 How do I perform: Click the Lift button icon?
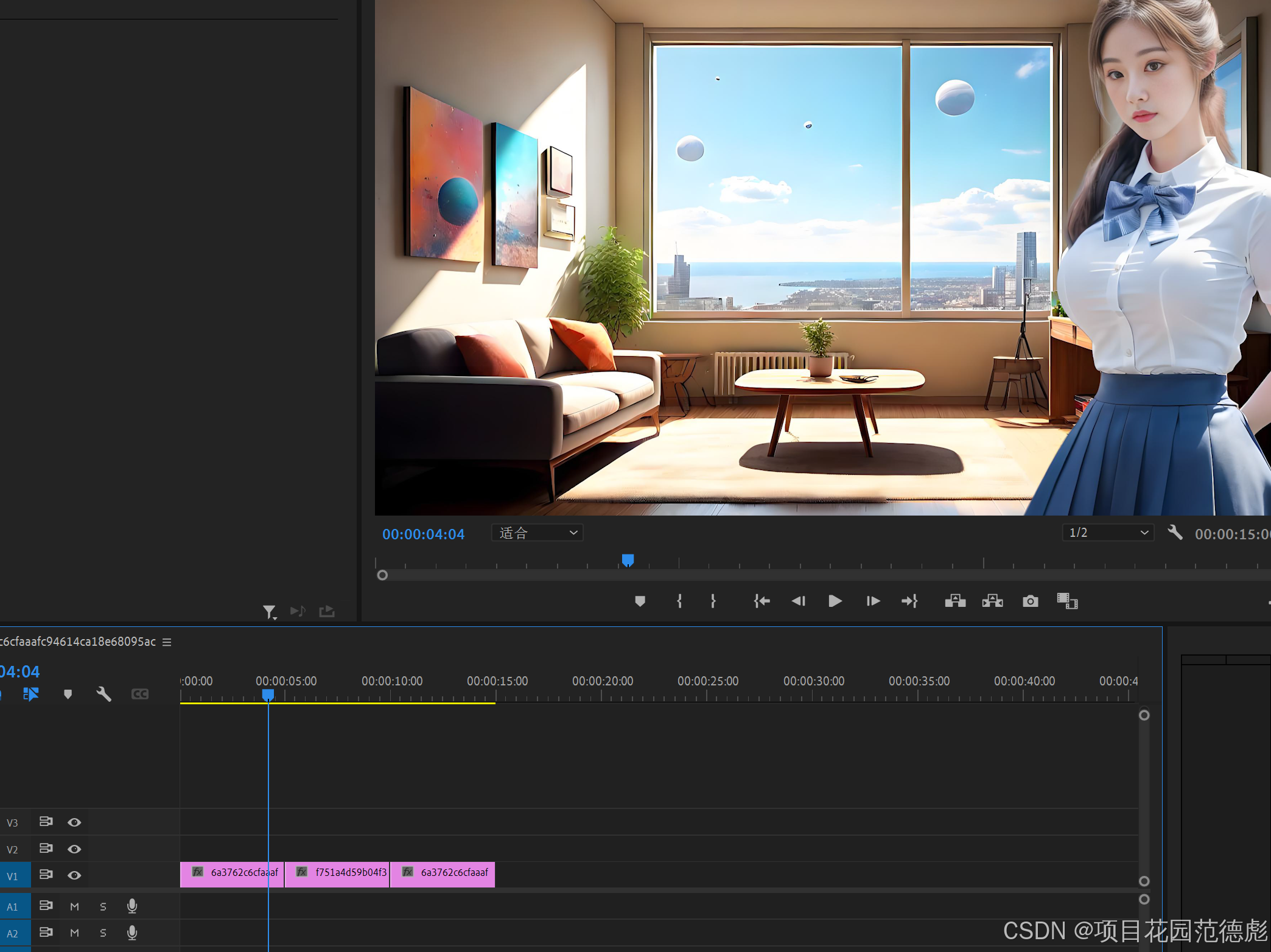point(955,601)
